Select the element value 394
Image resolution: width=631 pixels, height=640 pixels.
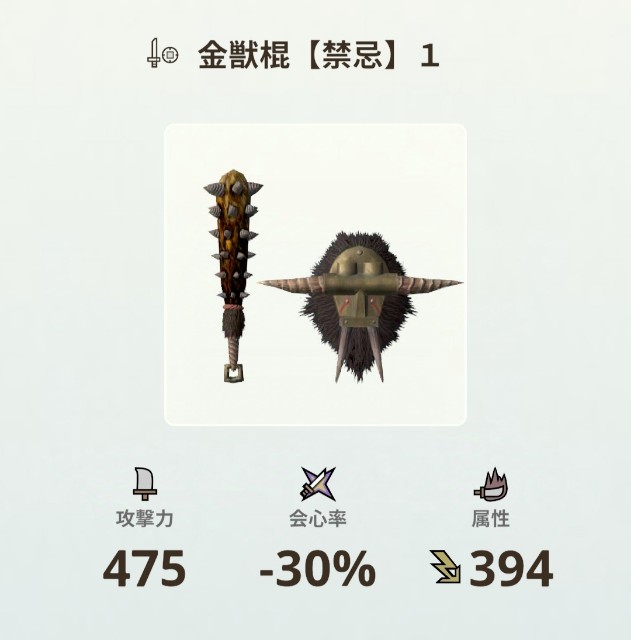(511, 568)
